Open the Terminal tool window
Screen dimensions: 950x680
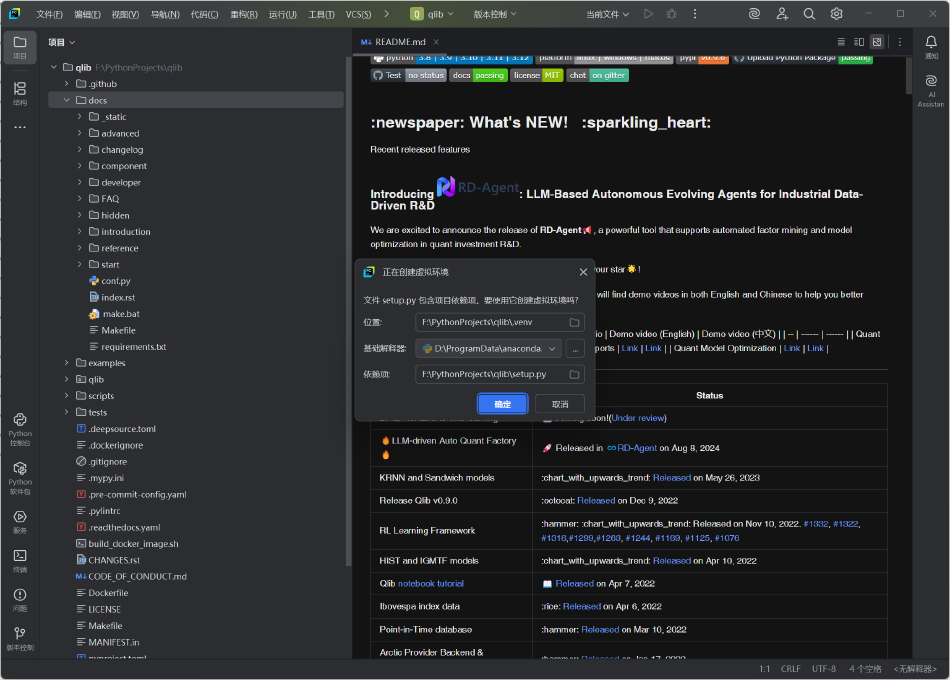pos(20,560)
